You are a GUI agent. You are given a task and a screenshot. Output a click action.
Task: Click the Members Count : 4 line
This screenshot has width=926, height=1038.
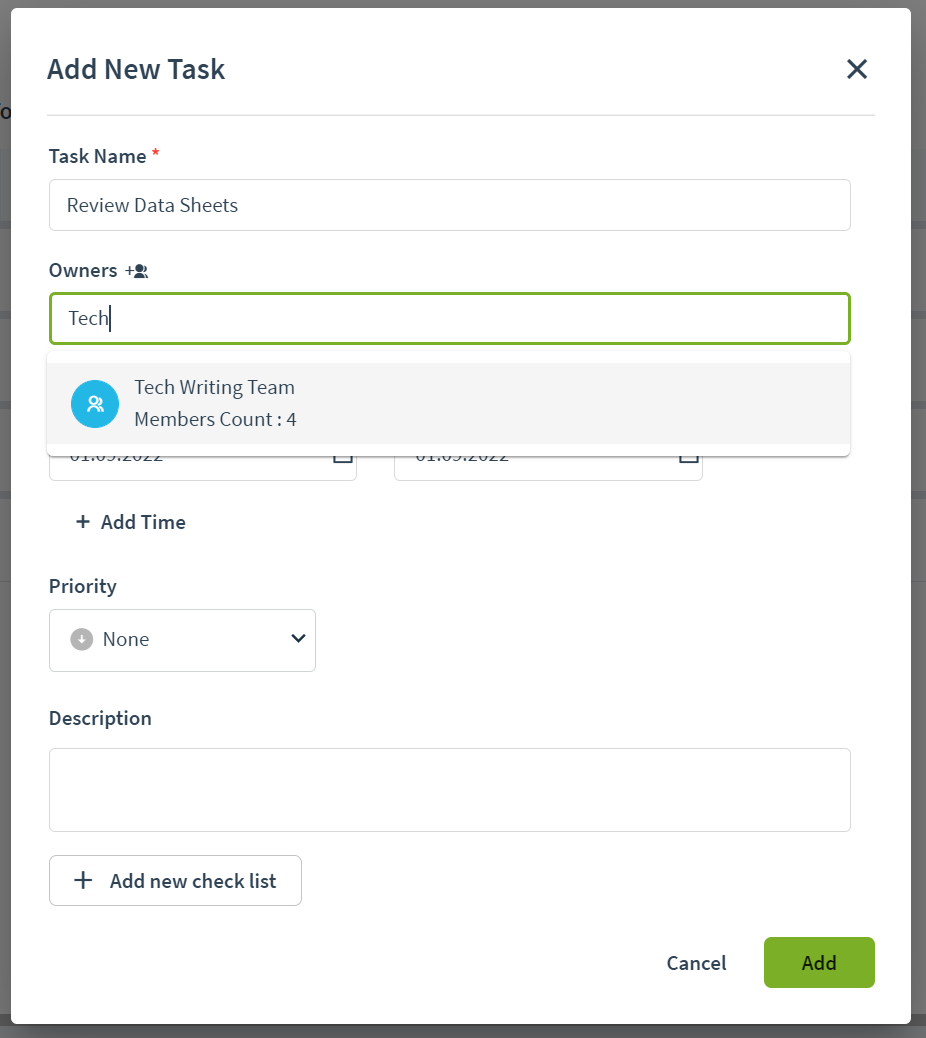(215, 420)
